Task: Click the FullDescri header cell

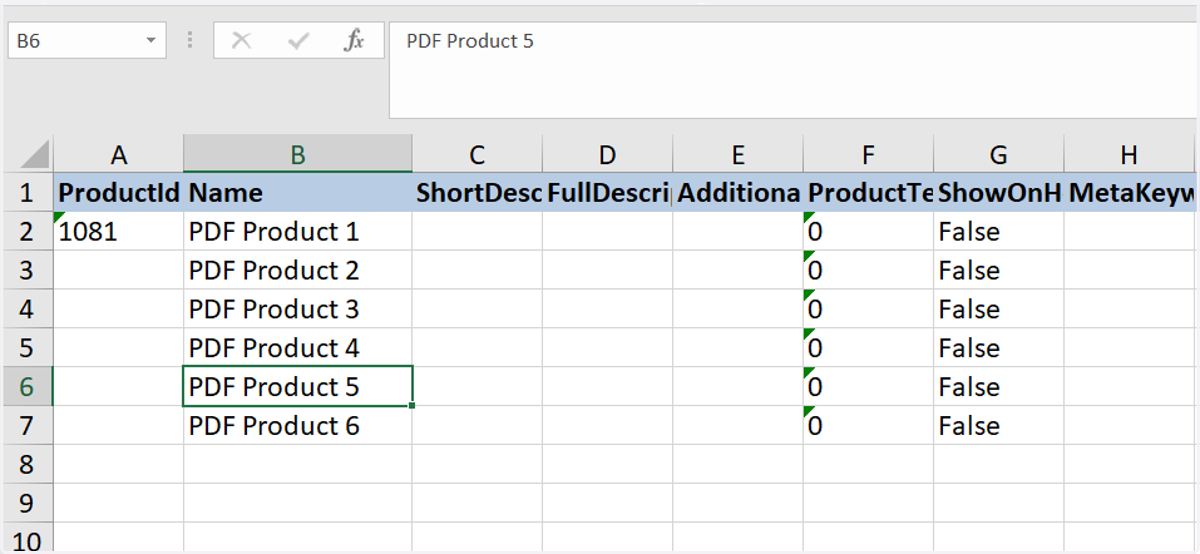Action: coord(608,192)
